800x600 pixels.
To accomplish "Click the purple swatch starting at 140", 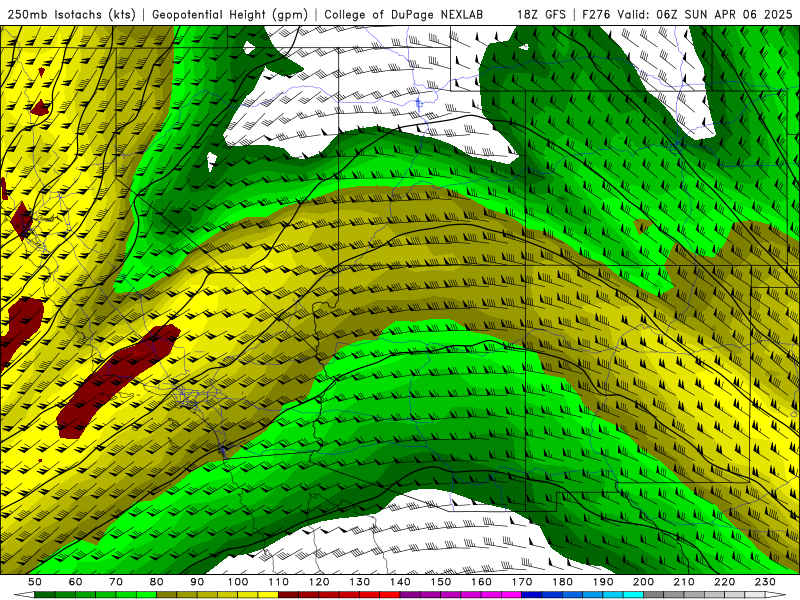I will [410, 595].
